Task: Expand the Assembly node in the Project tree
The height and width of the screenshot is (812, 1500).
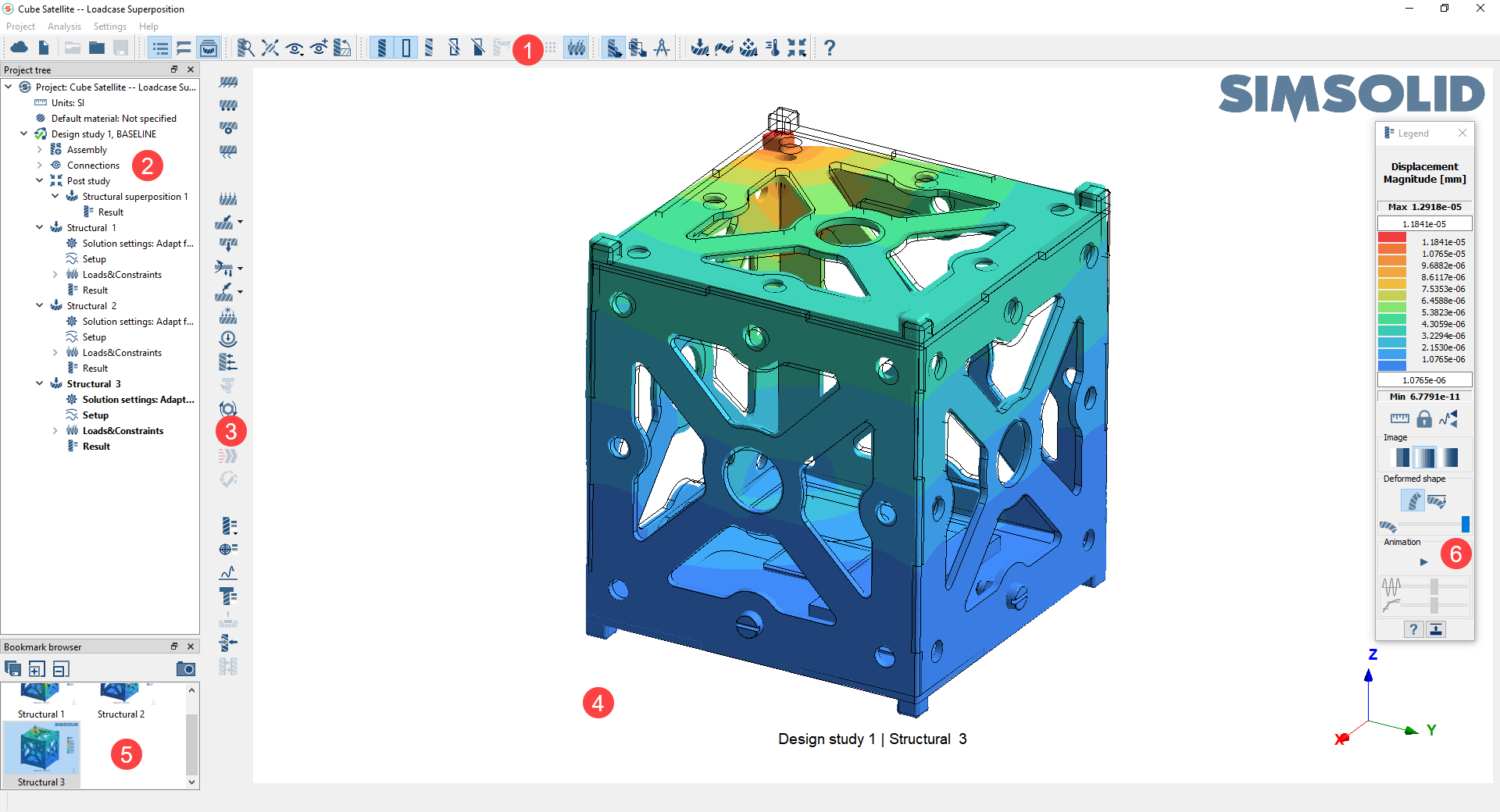Action: (x=40, y=150)
